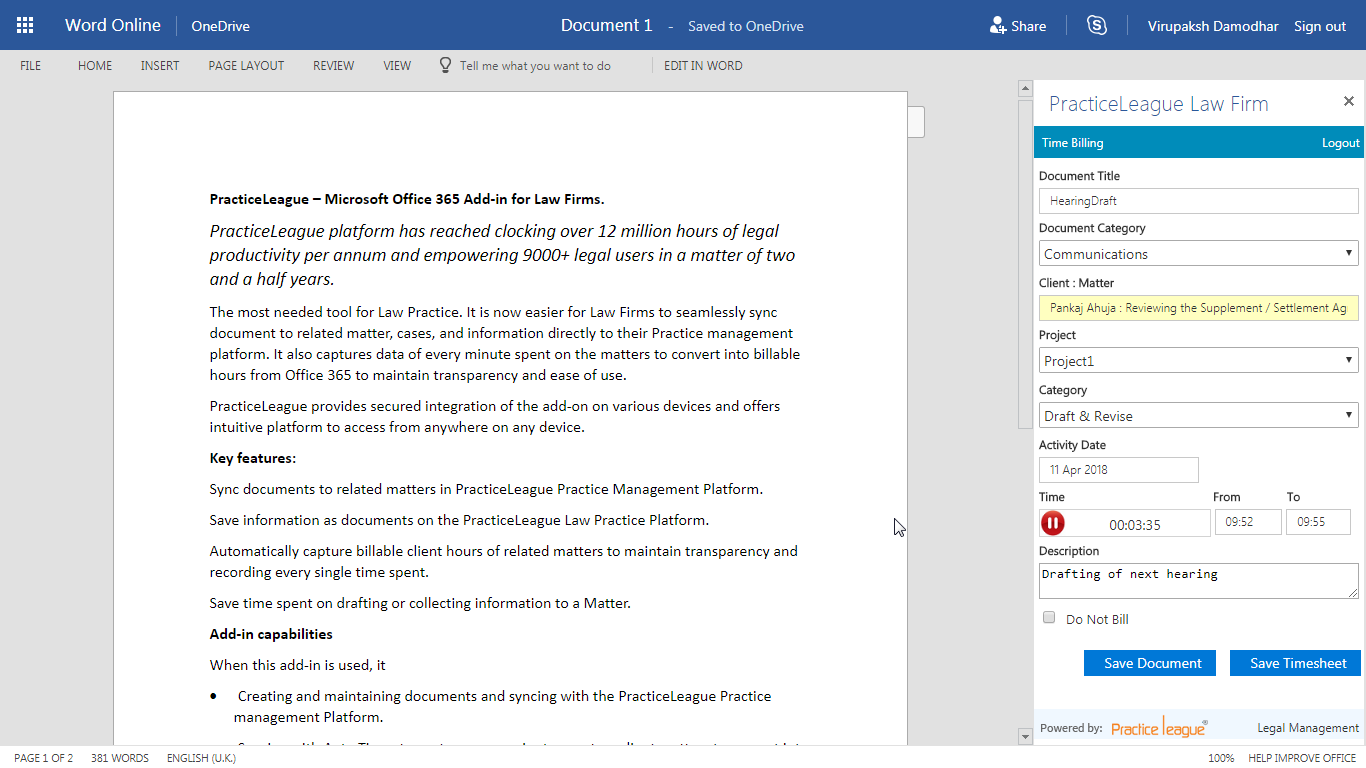The height and width of the screenshot is (768, 1366).
Task: Click the timer value 00:03:35
Action: [x=1135, y=525]
